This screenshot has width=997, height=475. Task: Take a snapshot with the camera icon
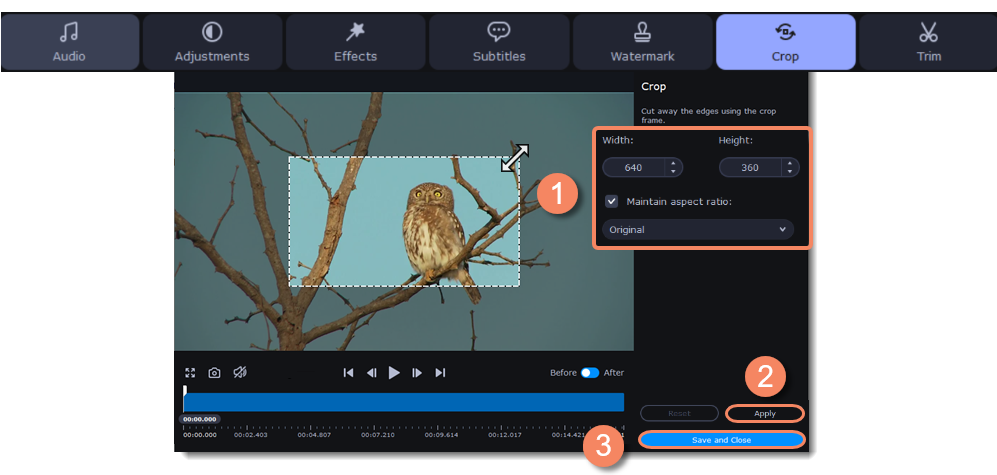[214, 373]
